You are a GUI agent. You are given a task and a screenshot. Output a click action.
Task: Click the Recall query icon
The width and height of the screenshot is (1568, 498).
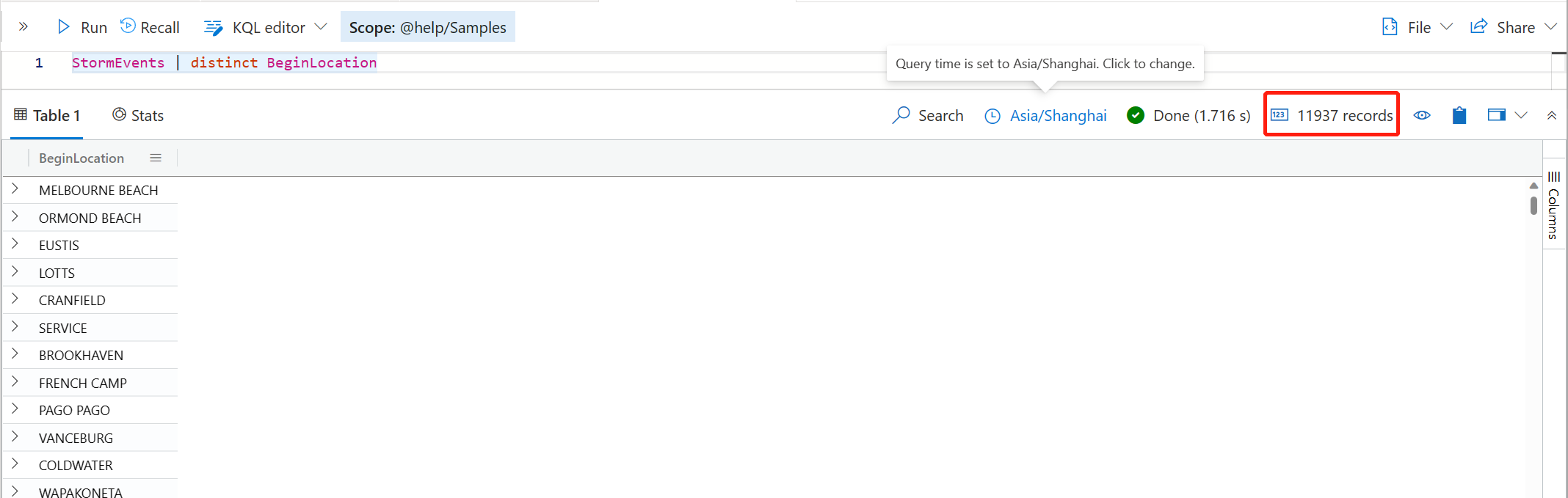coord(128,26)
